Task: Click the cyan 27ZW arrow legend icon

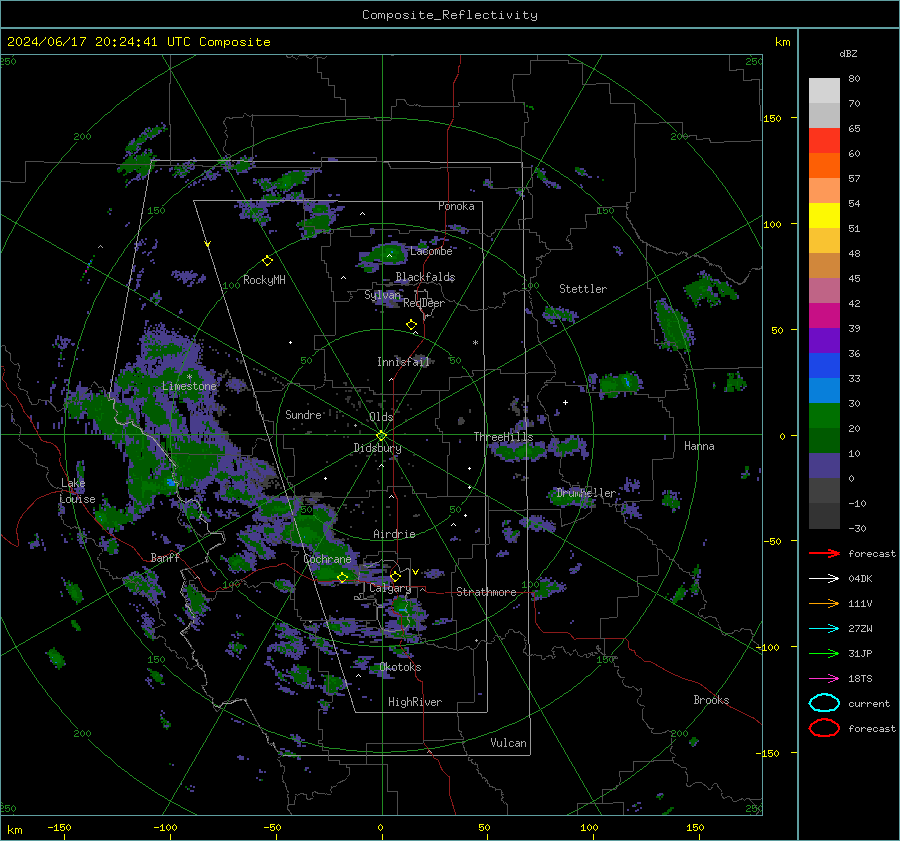Action: (824, 629)
